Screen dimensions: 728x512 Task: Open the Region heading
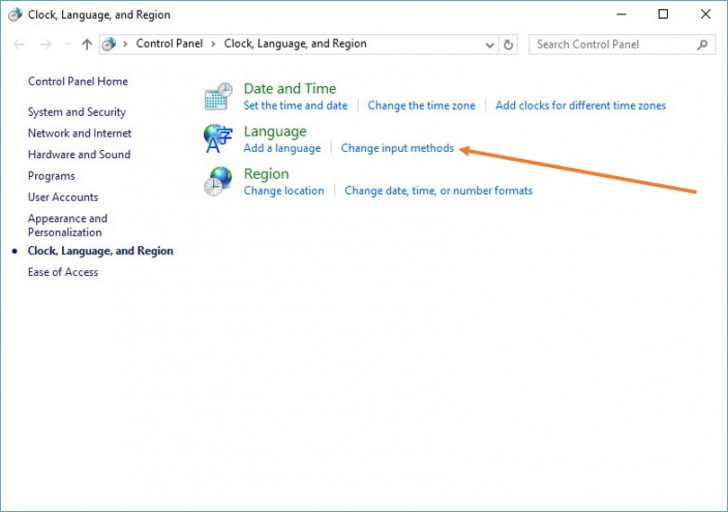coord(266,174)
